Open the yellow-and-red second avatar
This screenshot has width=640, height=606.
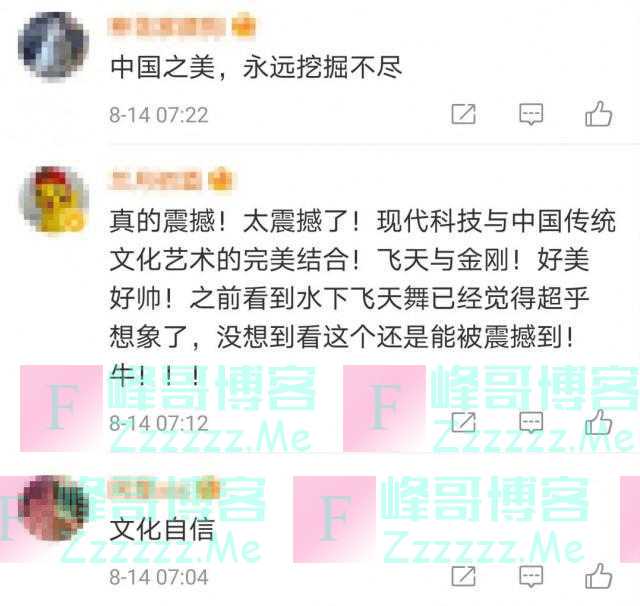53,199
